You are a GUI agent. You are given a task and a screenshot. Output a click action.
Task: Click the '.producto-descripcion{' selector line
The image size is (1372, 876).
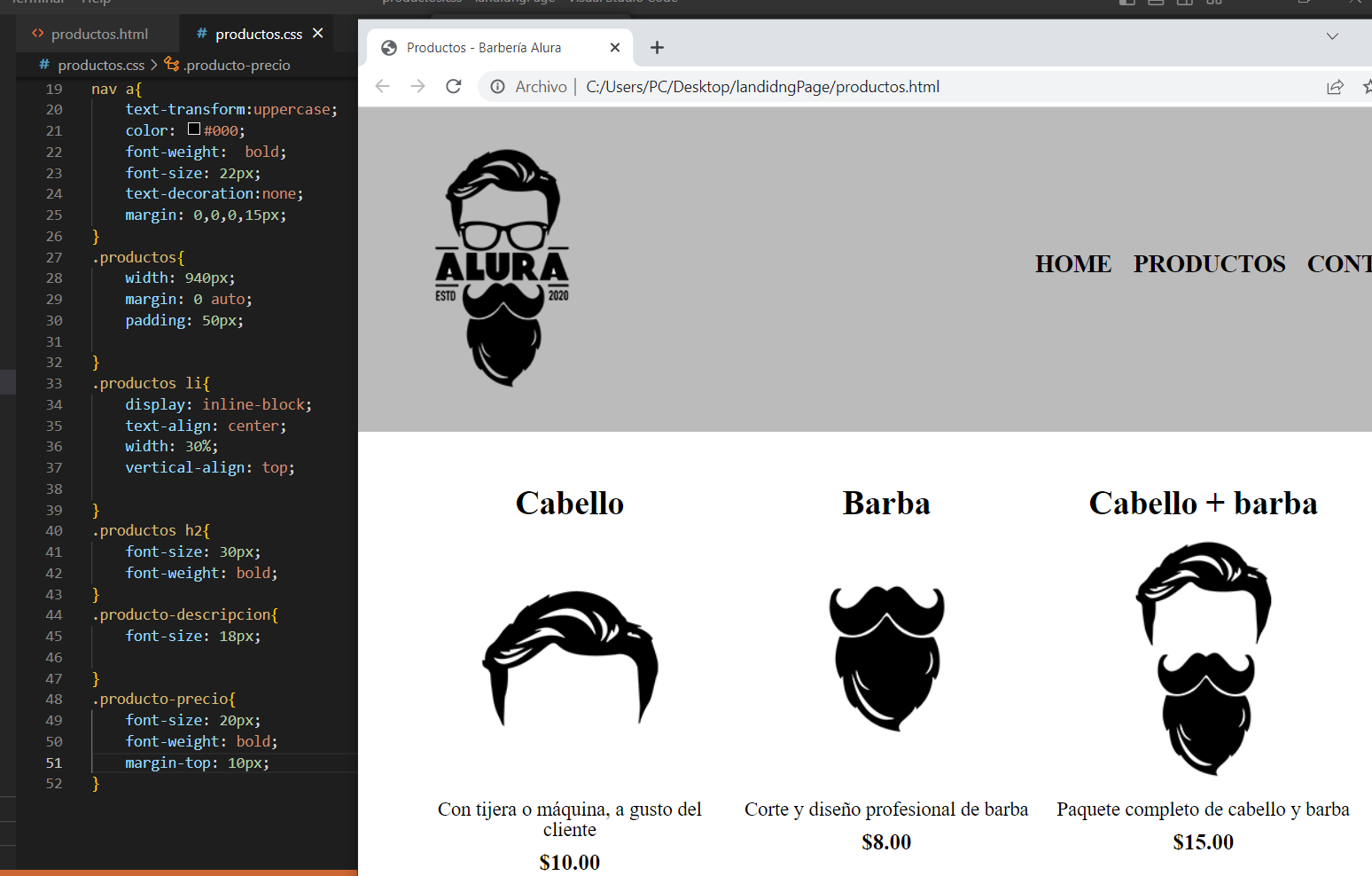[185, 614]
